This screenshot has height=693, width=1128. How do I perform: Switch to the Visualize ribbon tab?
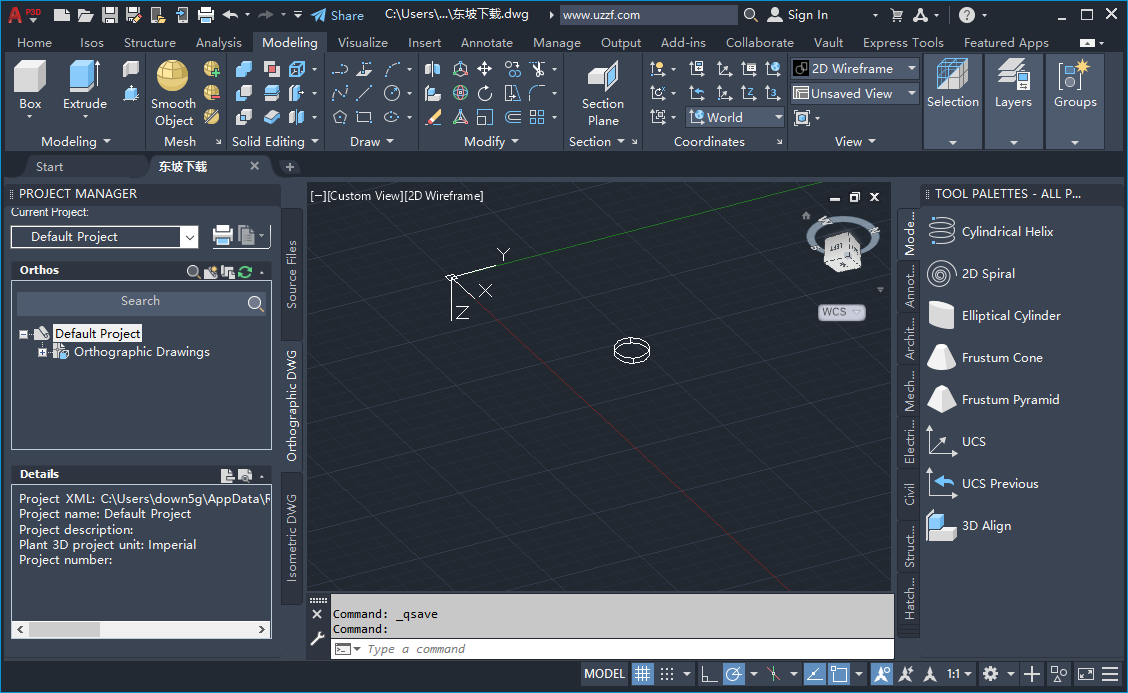pos(362,42)
